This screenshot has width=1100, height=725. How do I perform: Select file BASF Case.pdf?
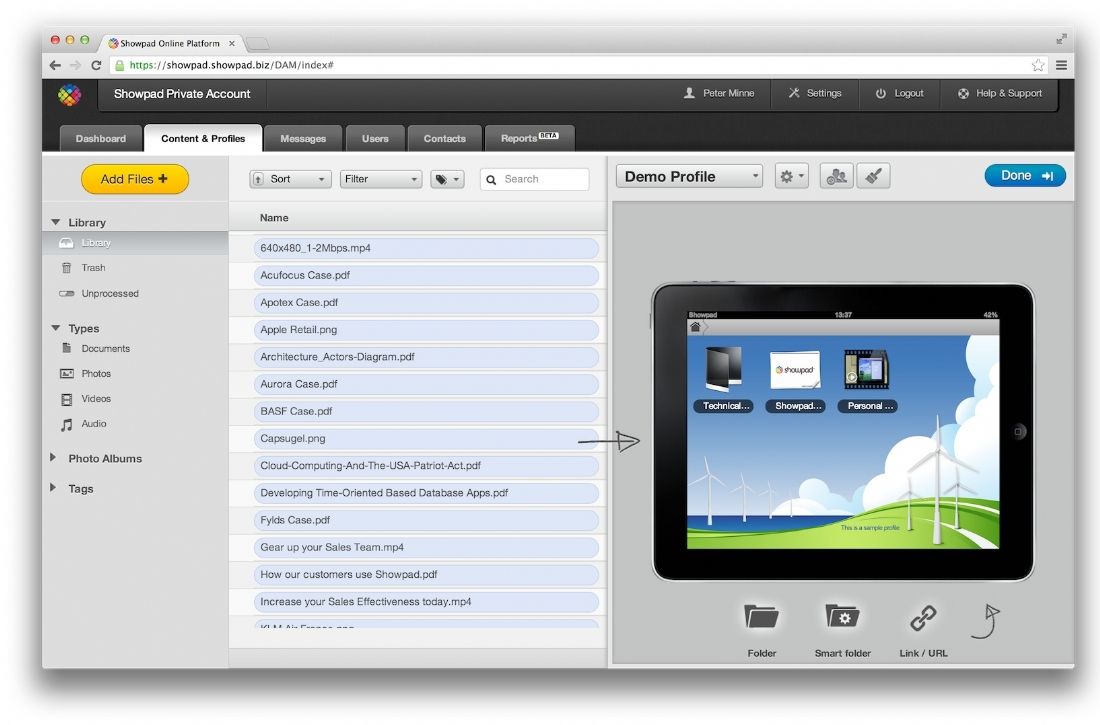click(426, 411)
